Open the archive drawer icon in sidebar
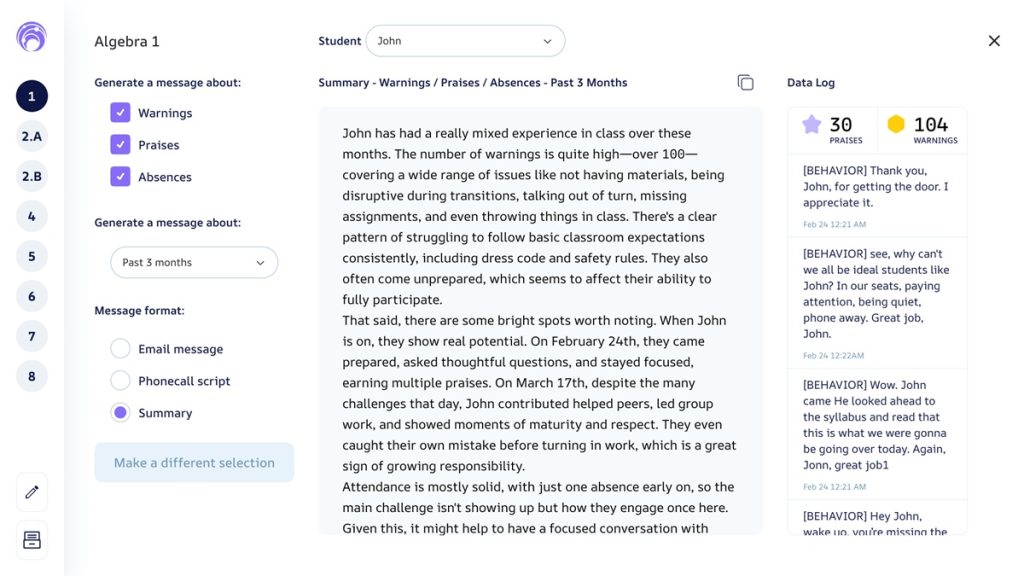The height and width of the screenshot is (576, 1024). click(x=31, y=540)
